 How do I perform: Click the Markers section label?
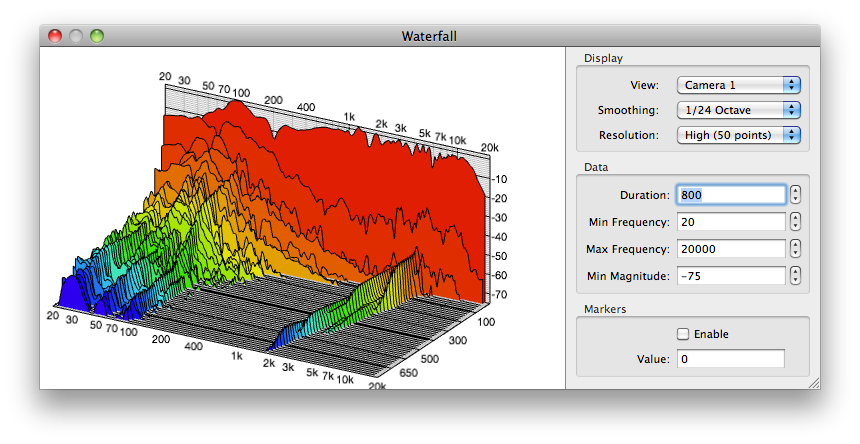605,309
